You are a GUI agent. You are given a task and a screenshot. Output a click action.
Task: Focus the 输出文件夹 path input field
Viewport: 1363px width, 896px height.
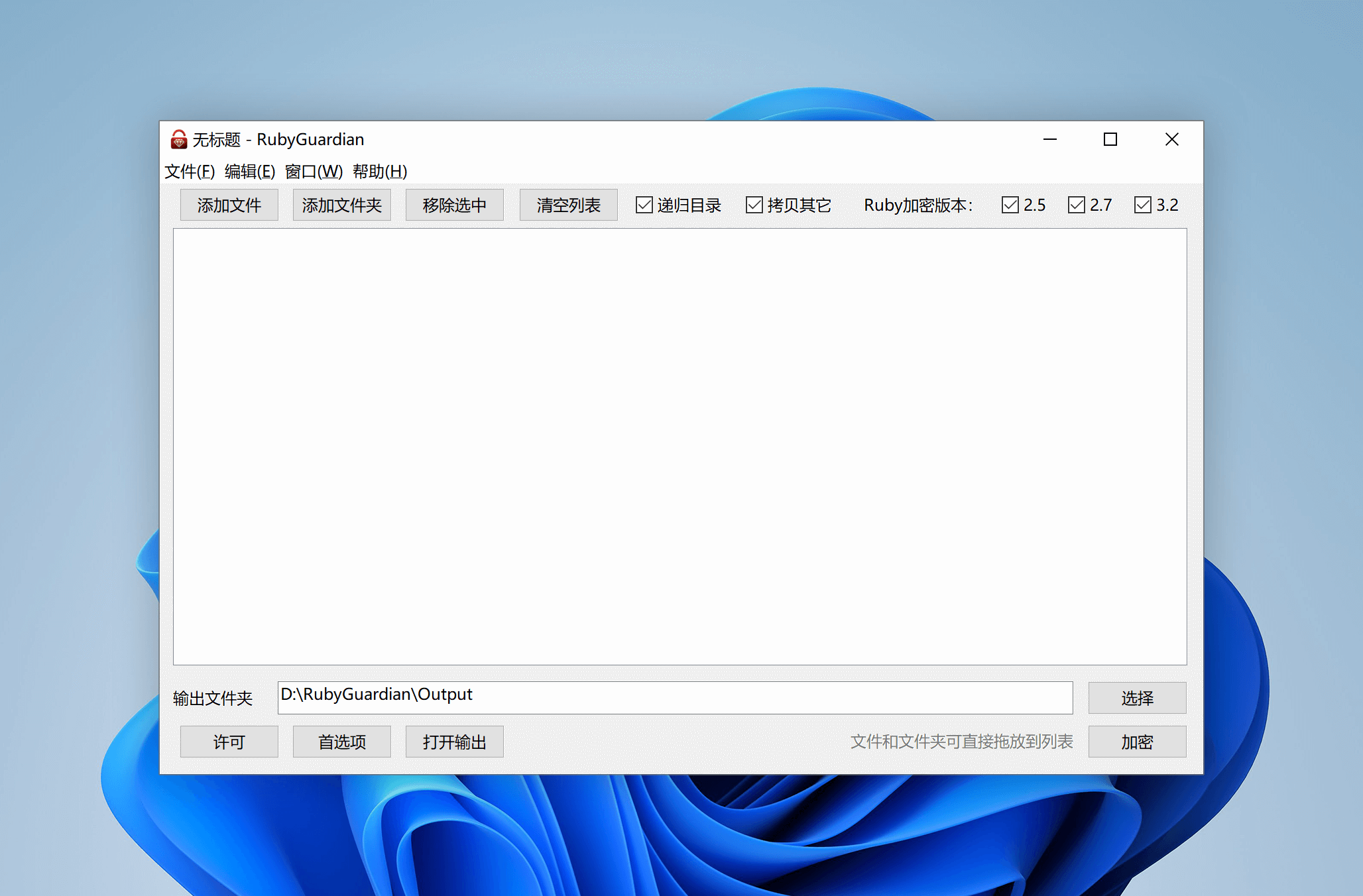pos(675,698)
